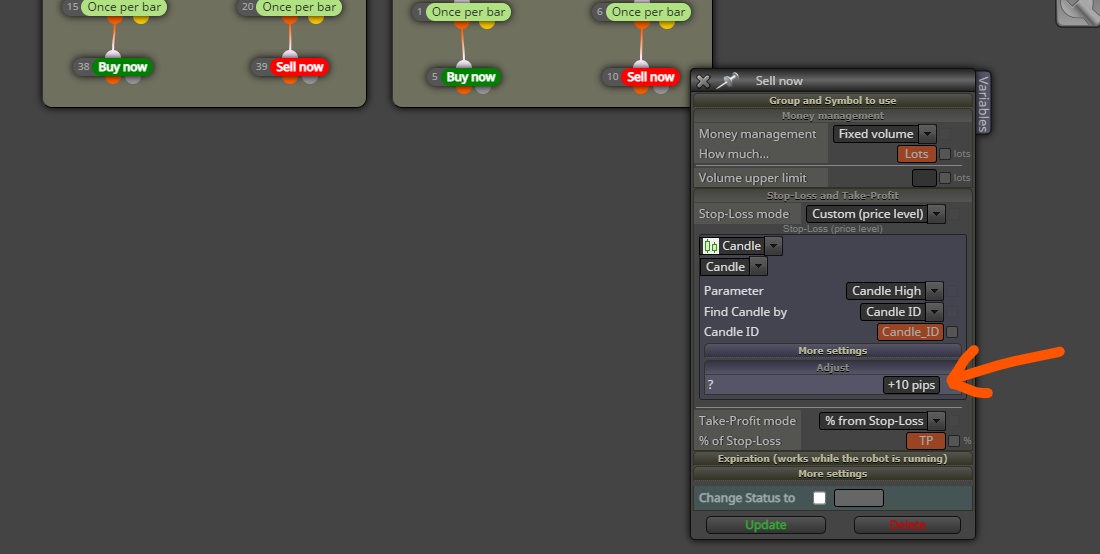The width and height of the screenshot is (1100, 554).
Task: Open the second Candle dropdown below icon
Action: (734, 266)
